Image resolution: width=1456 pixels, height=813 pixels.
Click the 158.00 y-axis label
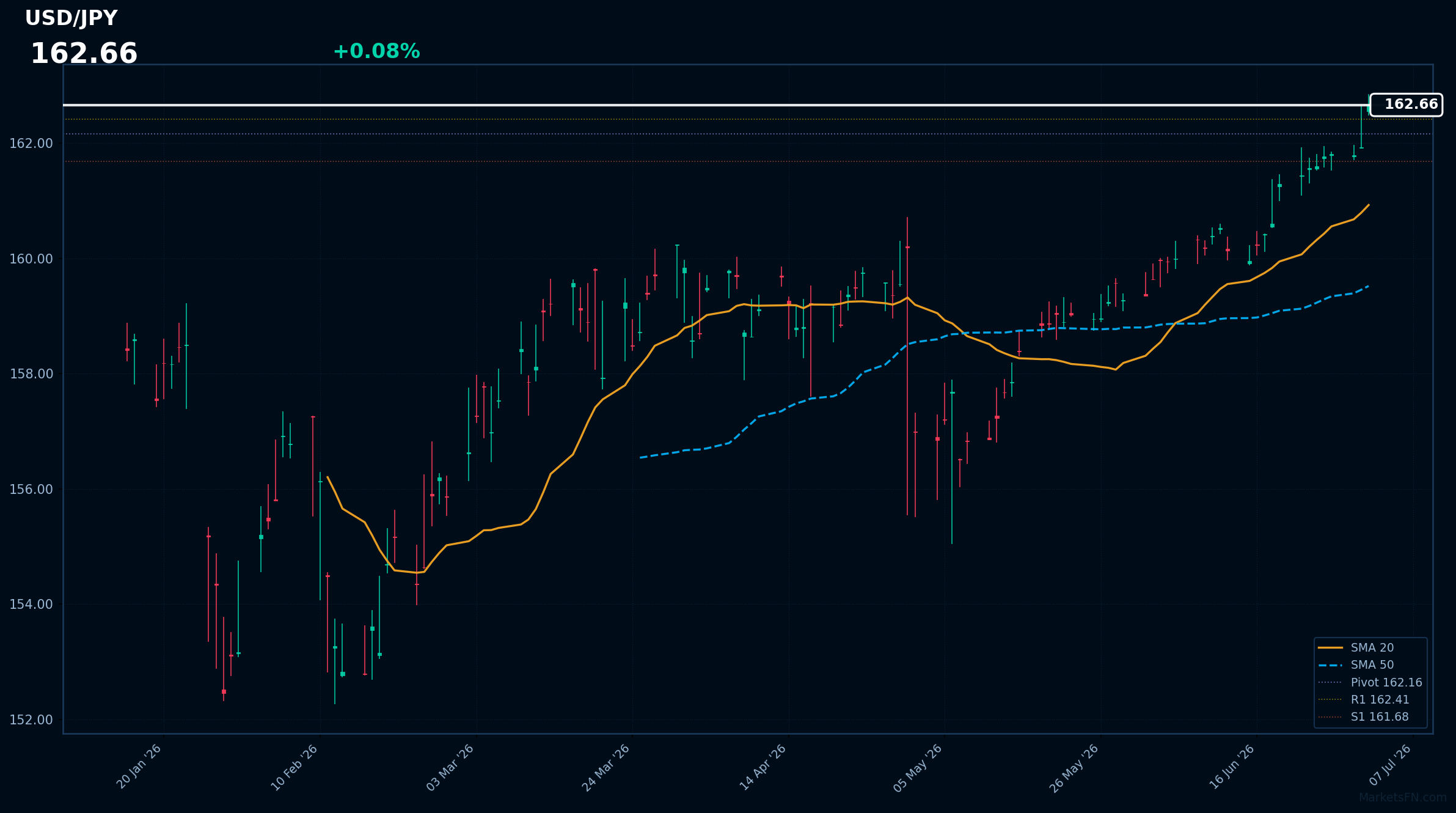[31, 374]
